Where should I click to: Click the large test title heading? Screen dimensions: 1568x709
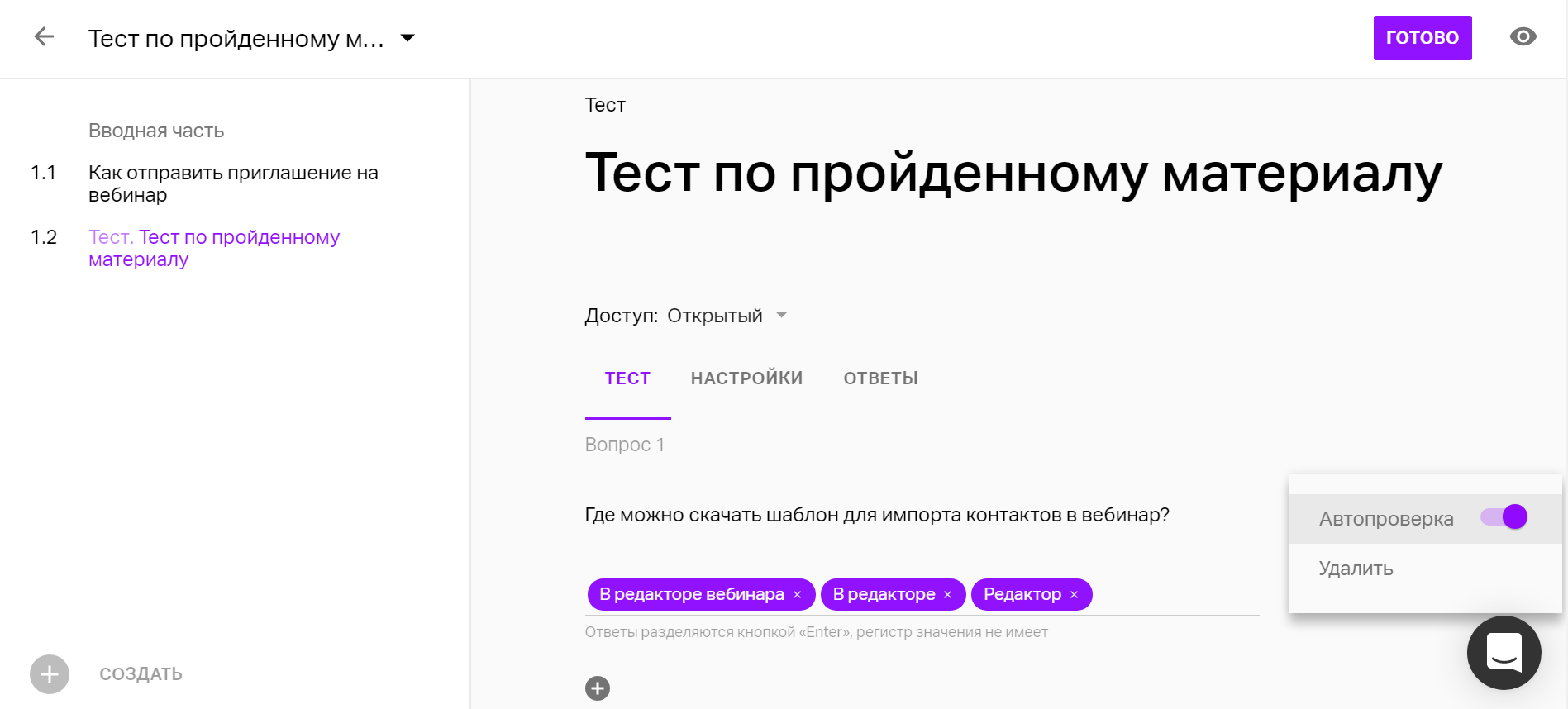[1013, 174]
